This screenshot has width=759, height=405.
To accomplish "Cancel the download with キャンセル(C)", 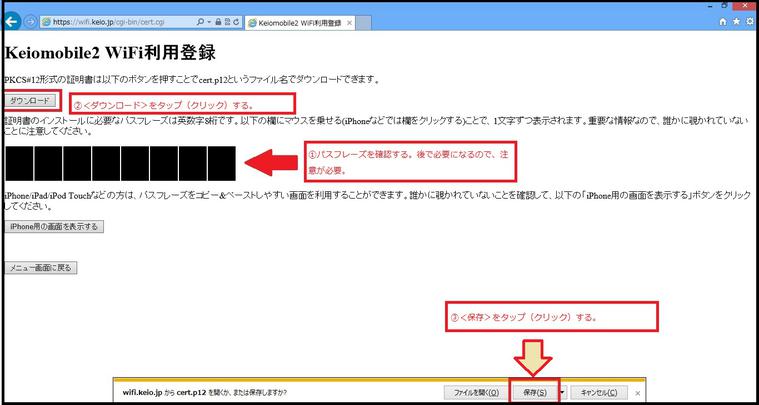I will point(598,392).
